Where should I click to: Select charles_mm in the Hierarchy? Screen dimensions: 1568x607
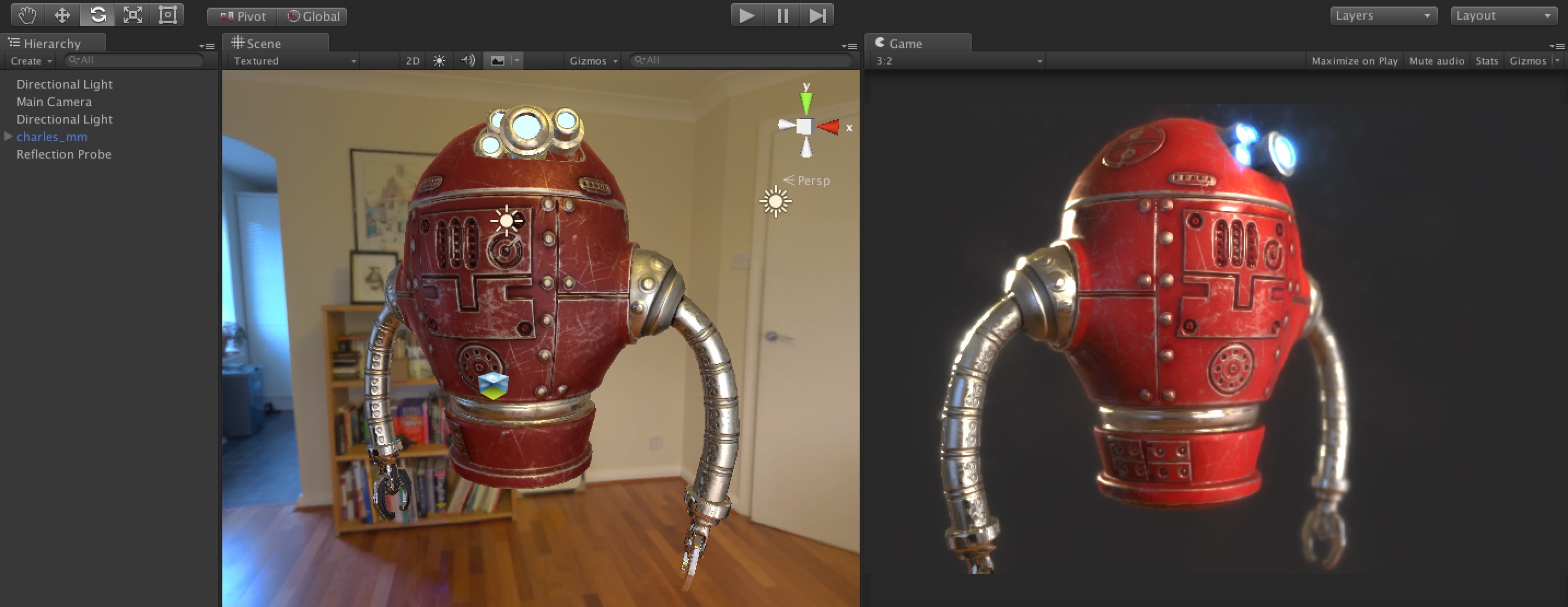pyautogui.click(x=53, y=136)
